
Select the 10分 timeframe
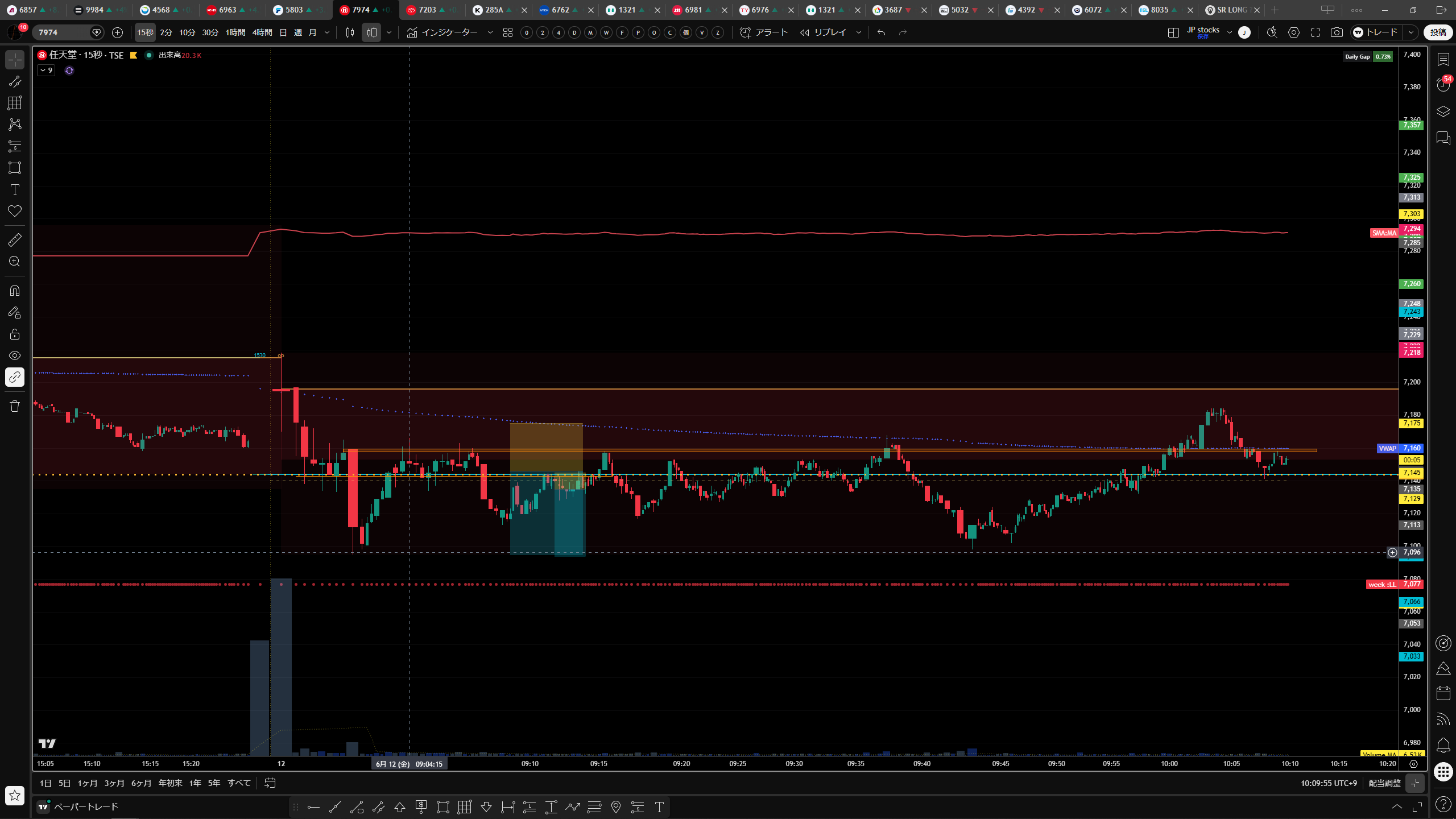187,32
